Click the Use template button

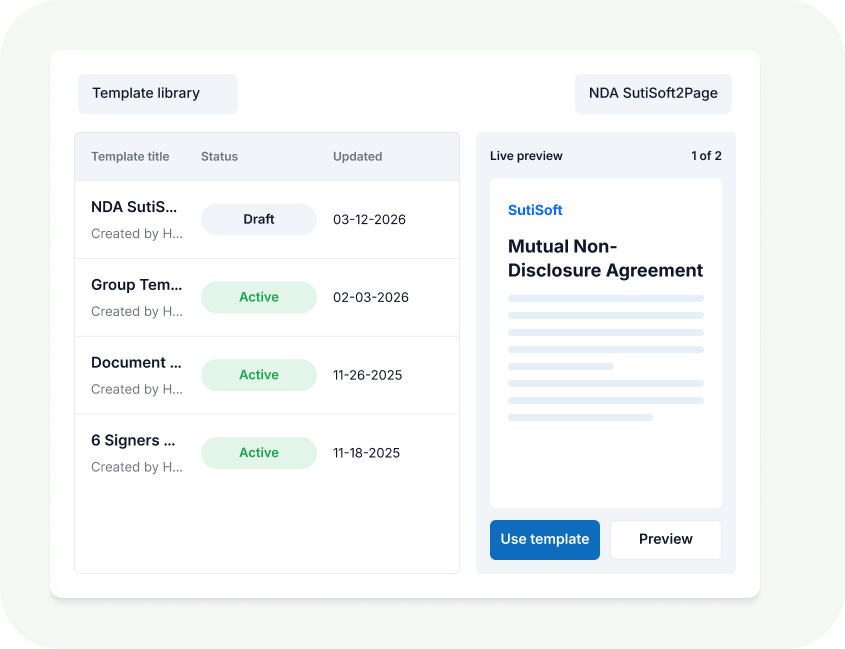click(x=544, y=539)
